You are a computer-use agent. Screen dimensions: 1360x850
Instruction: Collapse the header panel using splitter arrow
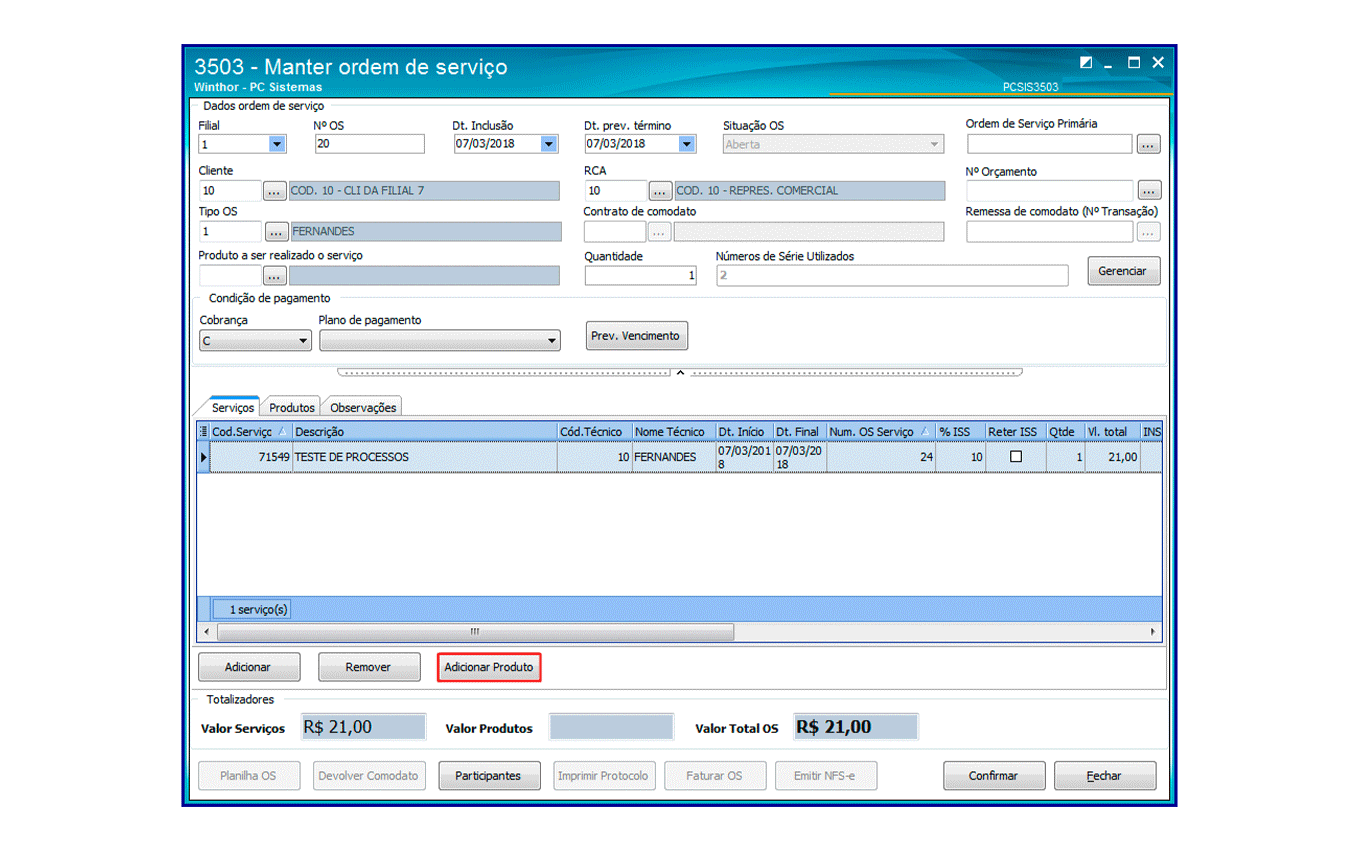(680, 373)
